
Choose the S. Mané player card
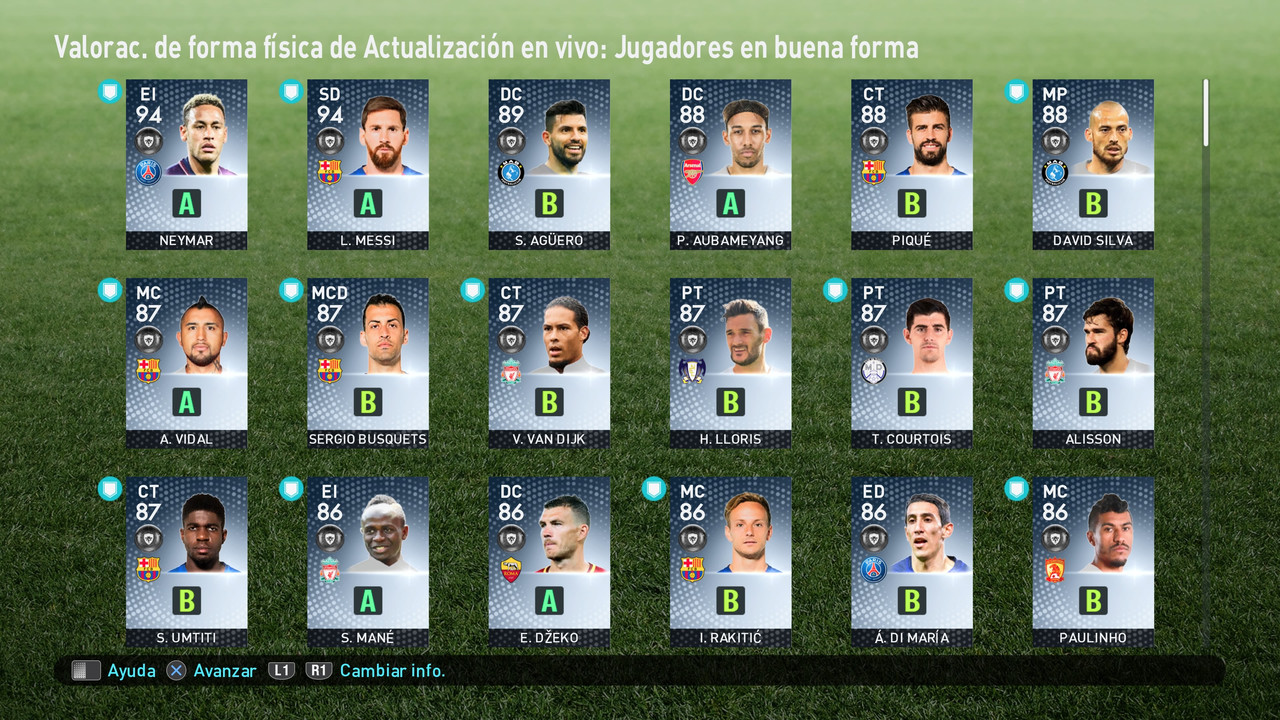pos(367,562)
